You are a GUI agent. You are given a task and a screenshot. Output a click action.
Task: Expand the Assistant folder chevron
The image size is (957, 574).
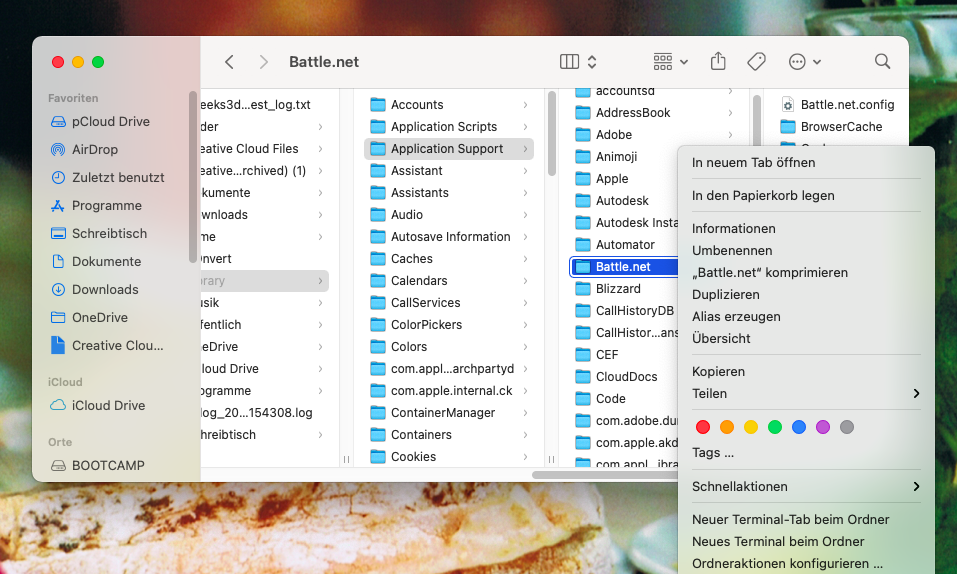(525, 171)
